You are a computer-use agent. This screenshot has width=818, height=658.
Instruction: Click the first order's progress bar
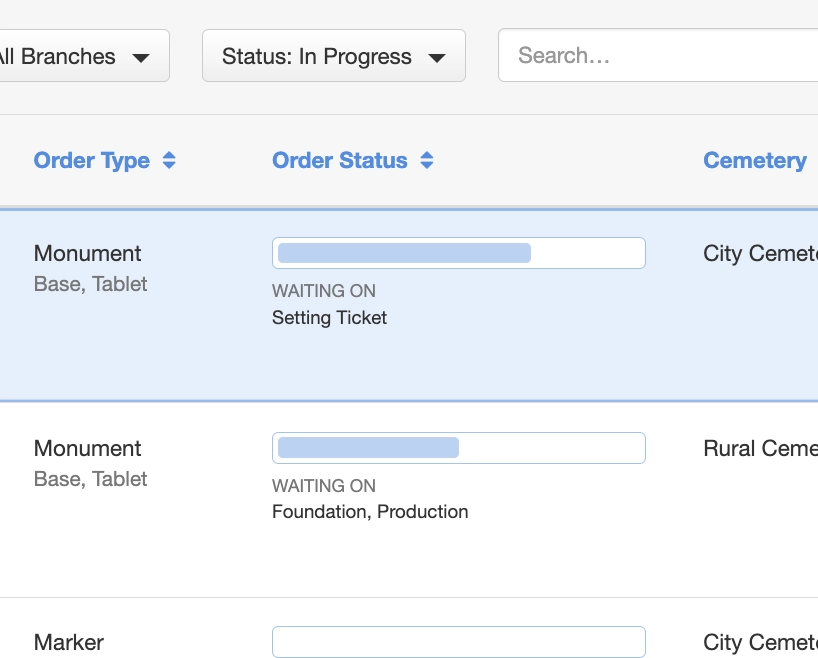pos(458,253)
